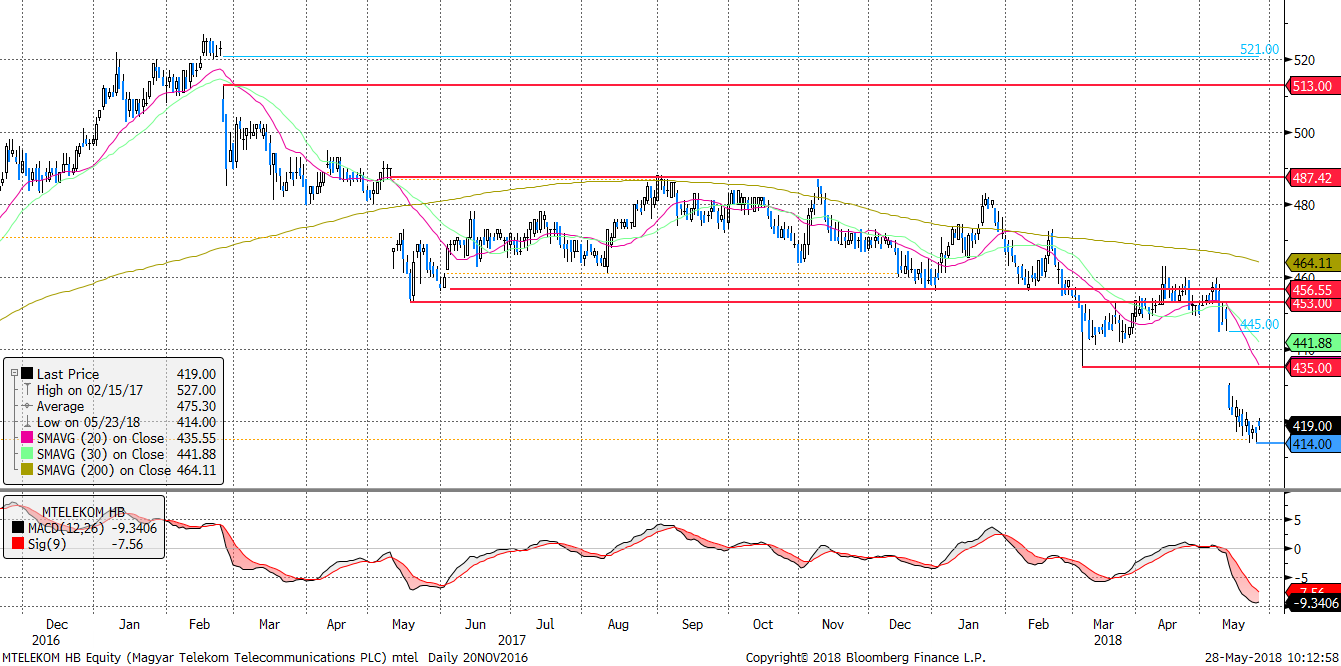Click the 28-May-2018 timestamp

tap(1273, 657)
